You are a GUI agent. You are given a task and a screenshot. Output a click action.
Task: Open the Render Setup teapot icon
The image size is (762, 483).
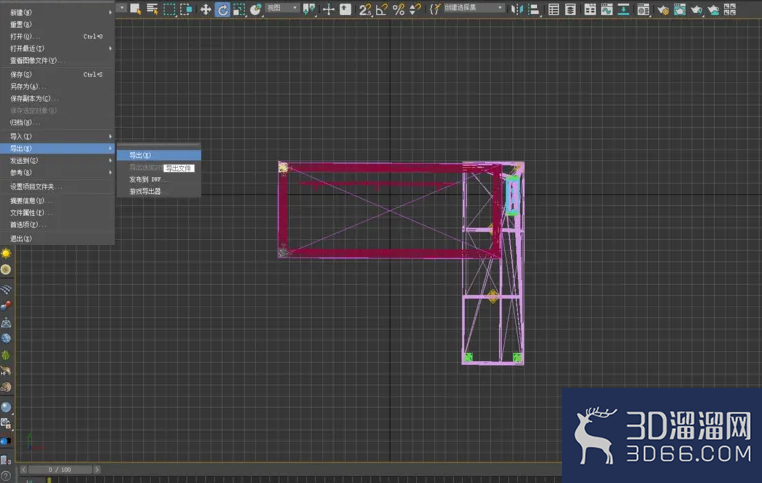(x=663, y=9)
